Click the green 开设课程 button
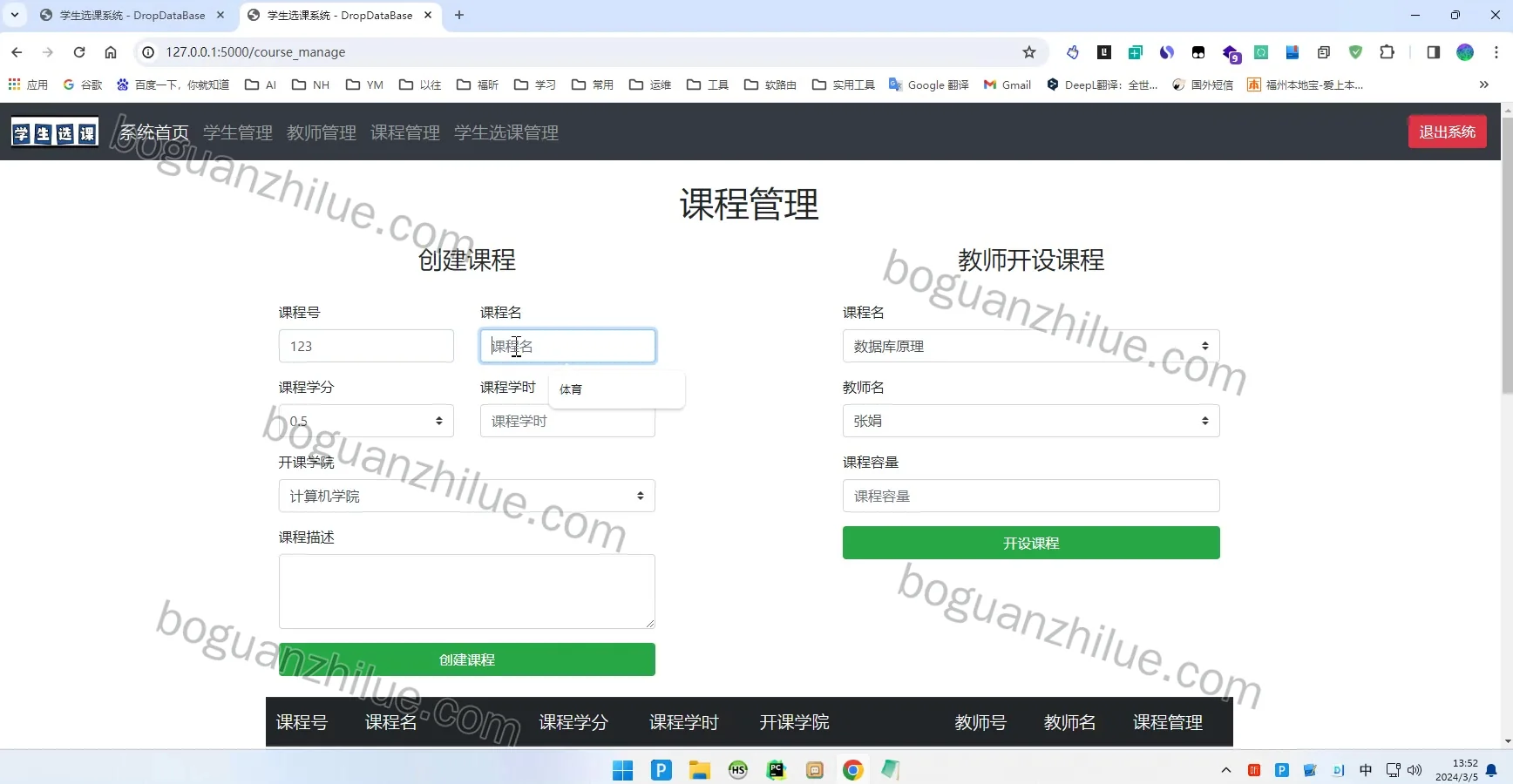Viewport: 1513px width, 784px height. coord(1031,543)
